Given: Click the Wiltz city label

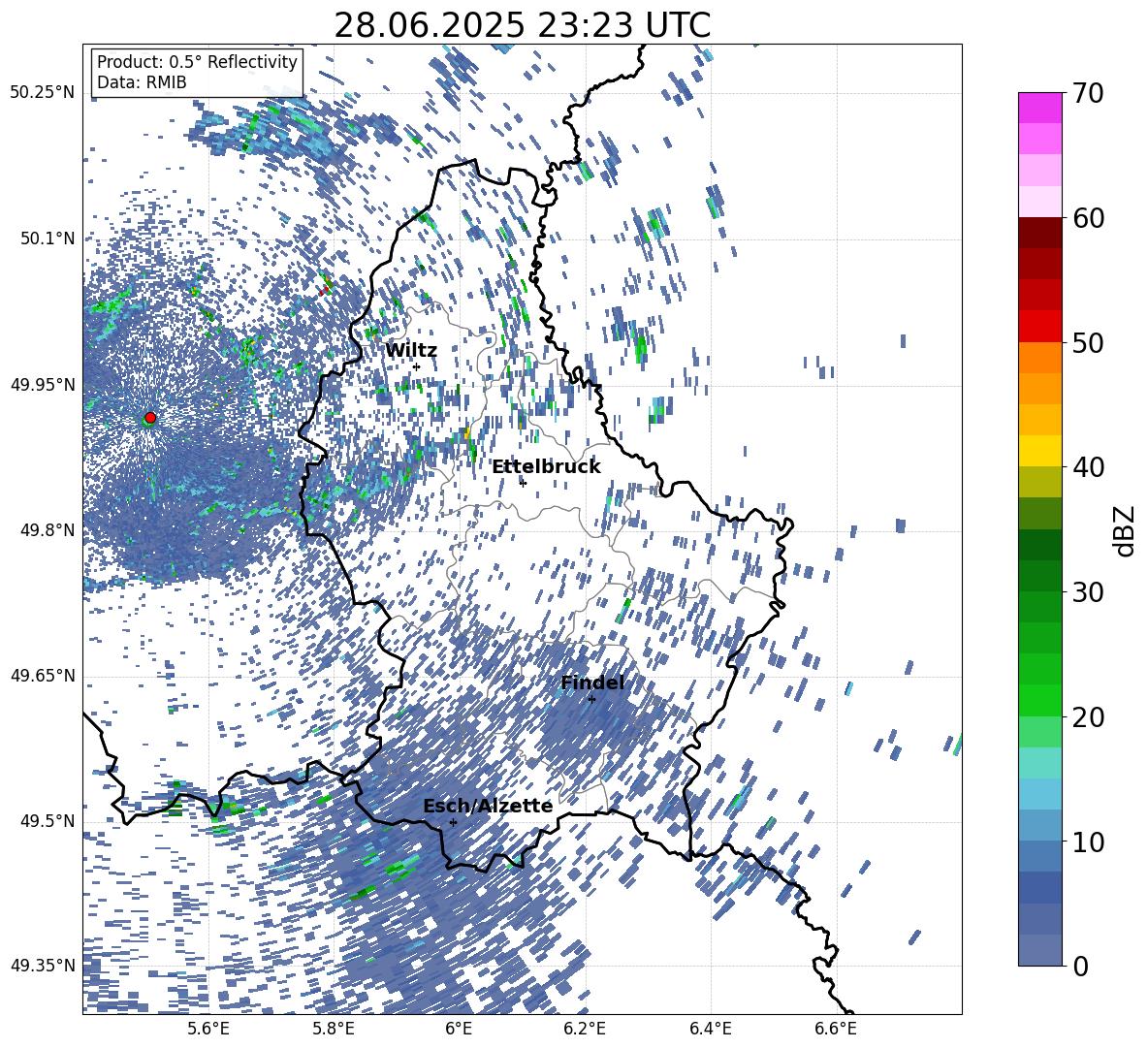Looking at the screenshot, I should (411, 351).
